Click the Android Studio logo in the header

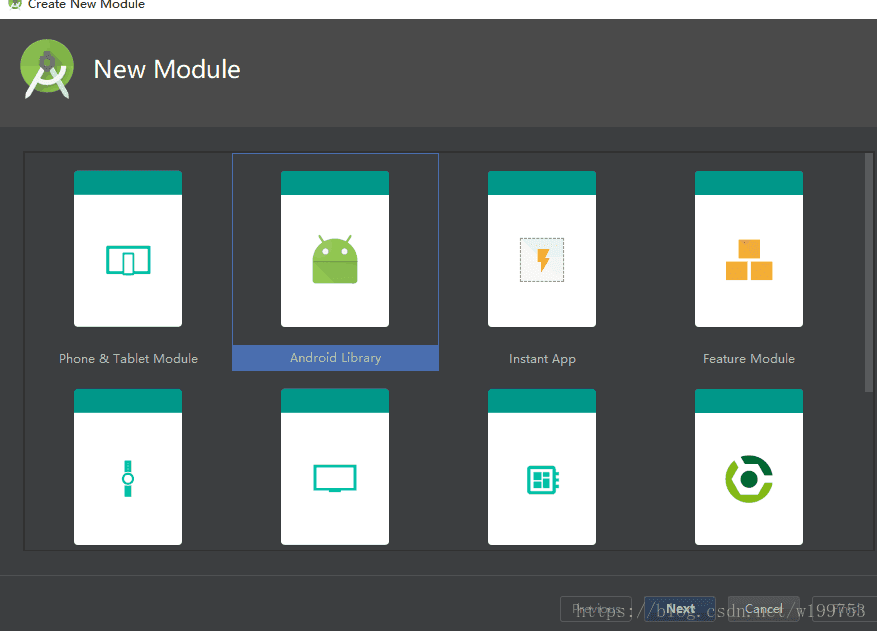click(47, 69)
